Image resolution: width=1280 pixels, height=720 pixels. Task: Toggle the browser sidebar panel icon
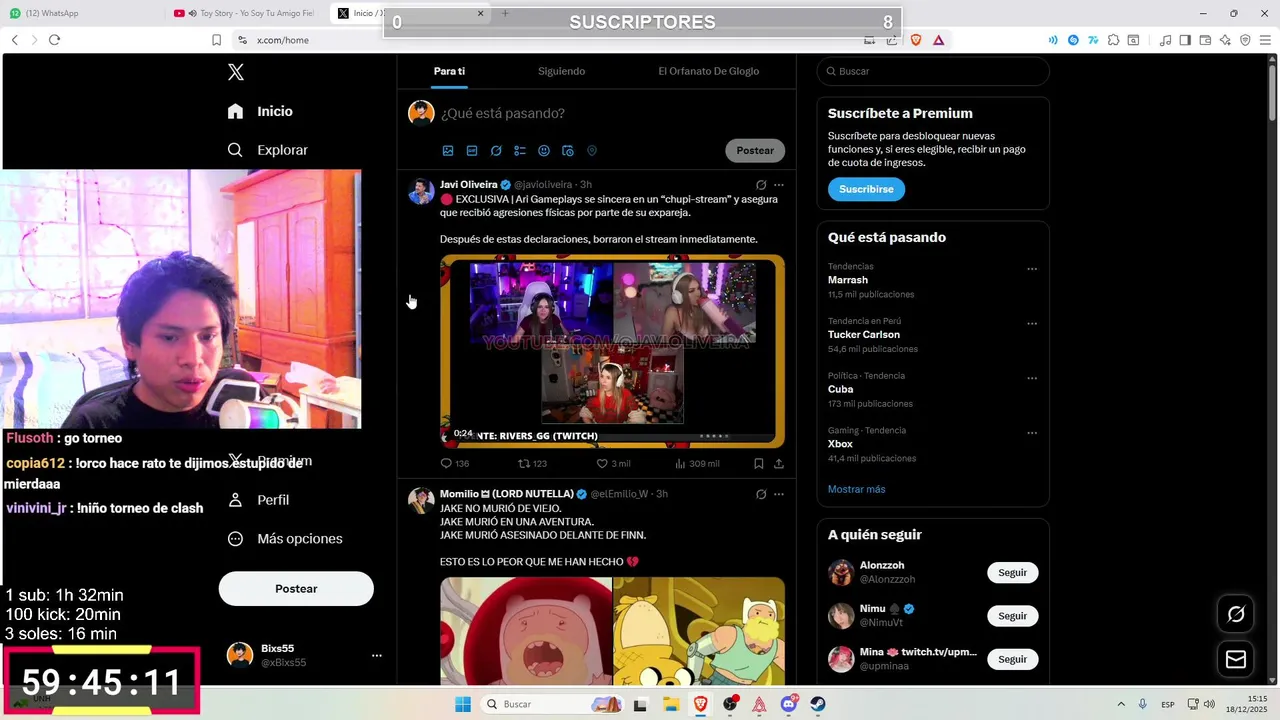point(1185,40)
